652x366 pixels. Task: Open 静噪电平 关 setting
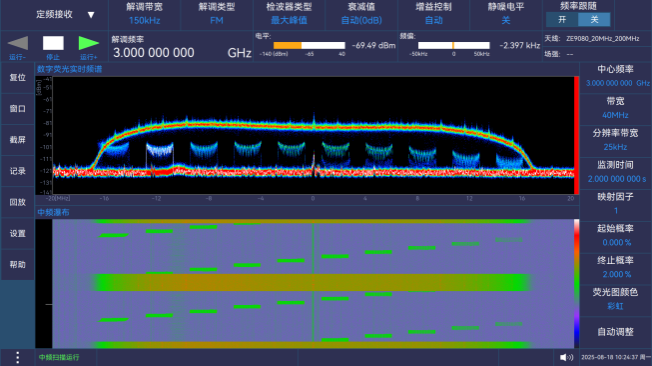[506, 14]
